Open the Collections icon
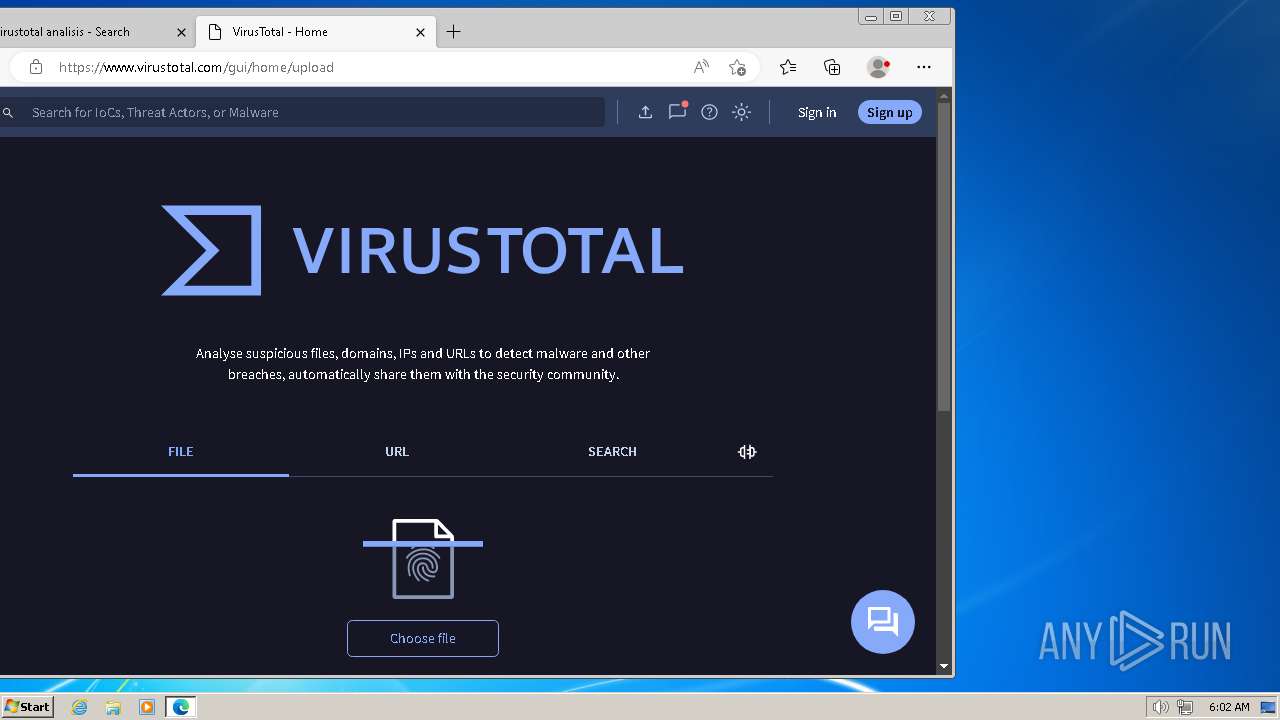Viewport: 1280px width, 720px height. [832, 67]
